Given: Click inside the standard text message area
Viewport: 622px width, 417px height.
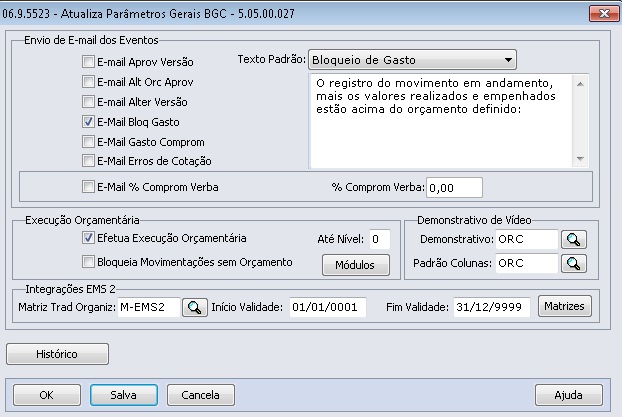Looking at the screenshot, I should point(441,121).
